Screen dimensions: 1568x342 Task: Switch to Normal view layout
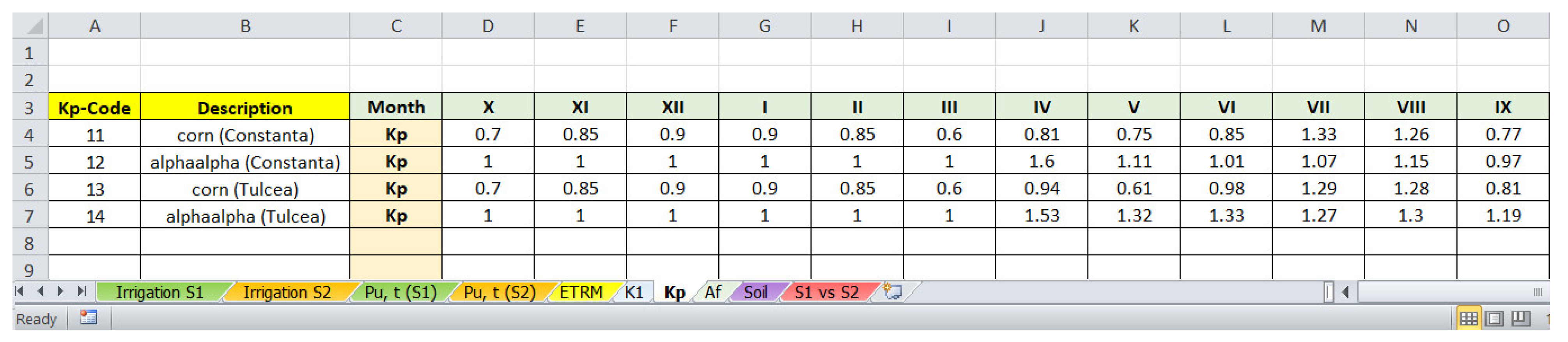pos(1467,318)
